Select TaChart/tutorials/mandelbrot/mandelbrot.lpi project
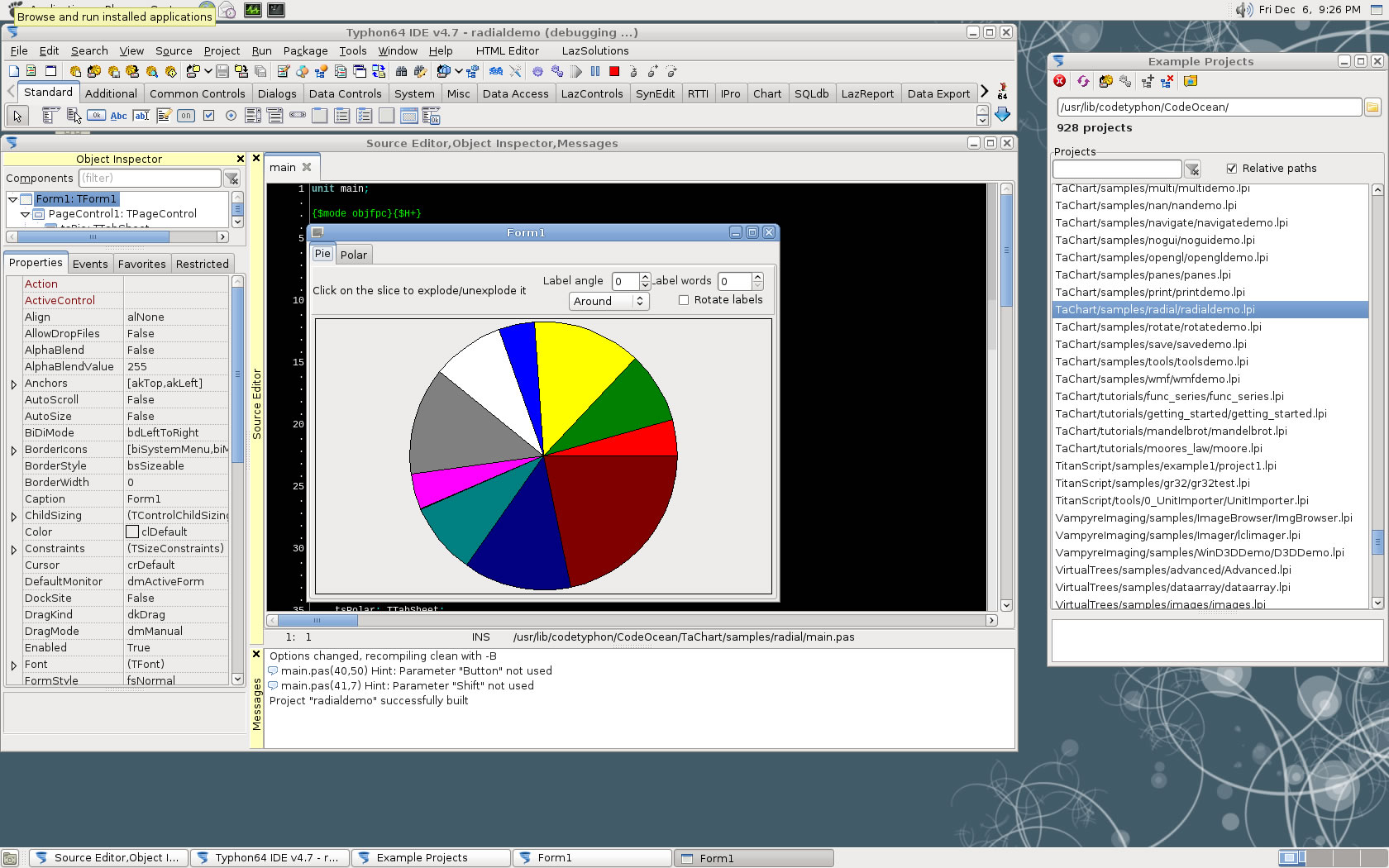The width and height of the screenshot is (1389, 868). [x=1171, y=432]
